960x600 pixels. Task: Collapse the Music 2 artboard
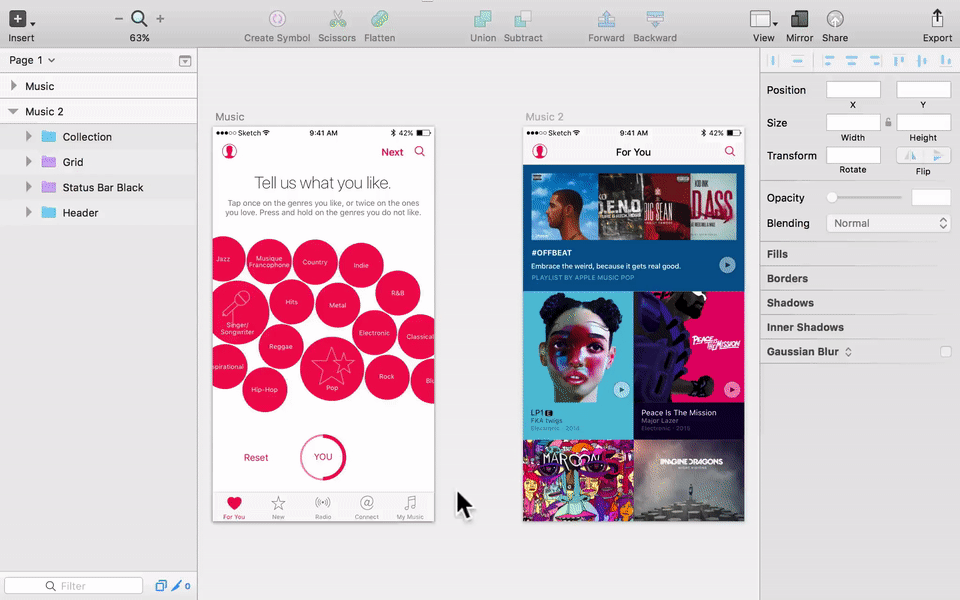pos(13,111)
